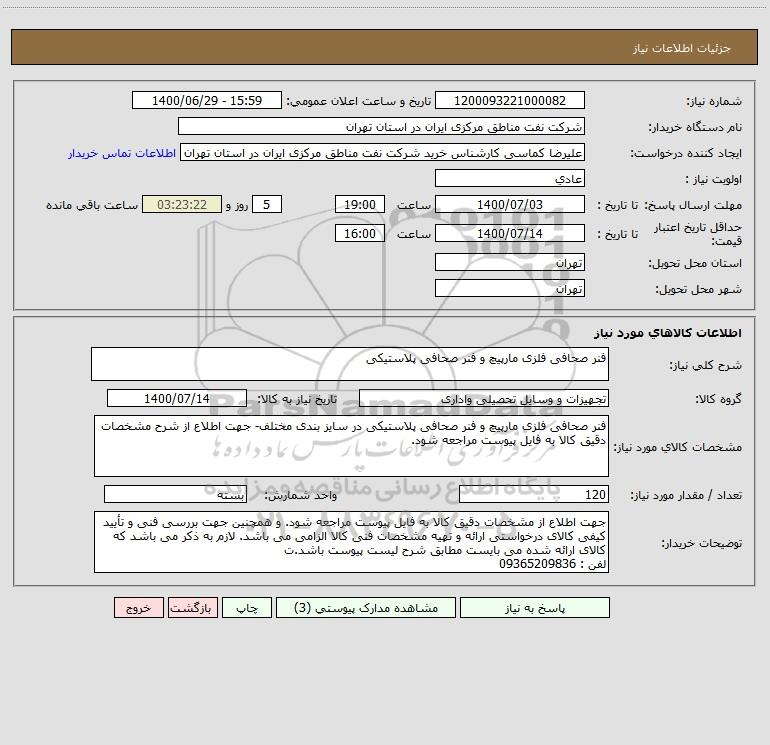Click the واحد شمارش label

(301, 496)
